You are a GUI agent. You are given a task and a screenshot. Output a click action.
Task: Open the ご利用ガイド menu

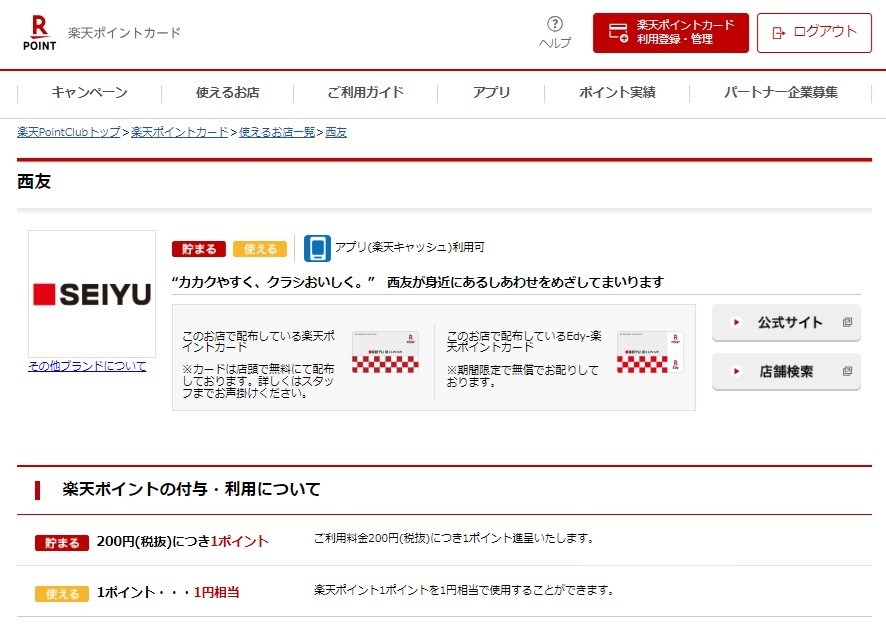click(x=366, y=93)
